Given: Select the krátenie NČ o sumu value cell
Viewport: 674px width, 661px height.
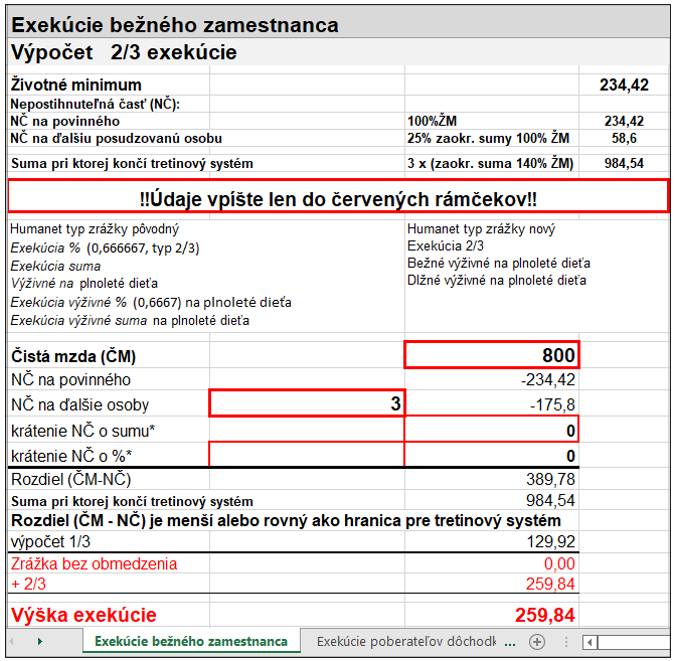Looking at the screenshot, I should [x=492, y=430].
